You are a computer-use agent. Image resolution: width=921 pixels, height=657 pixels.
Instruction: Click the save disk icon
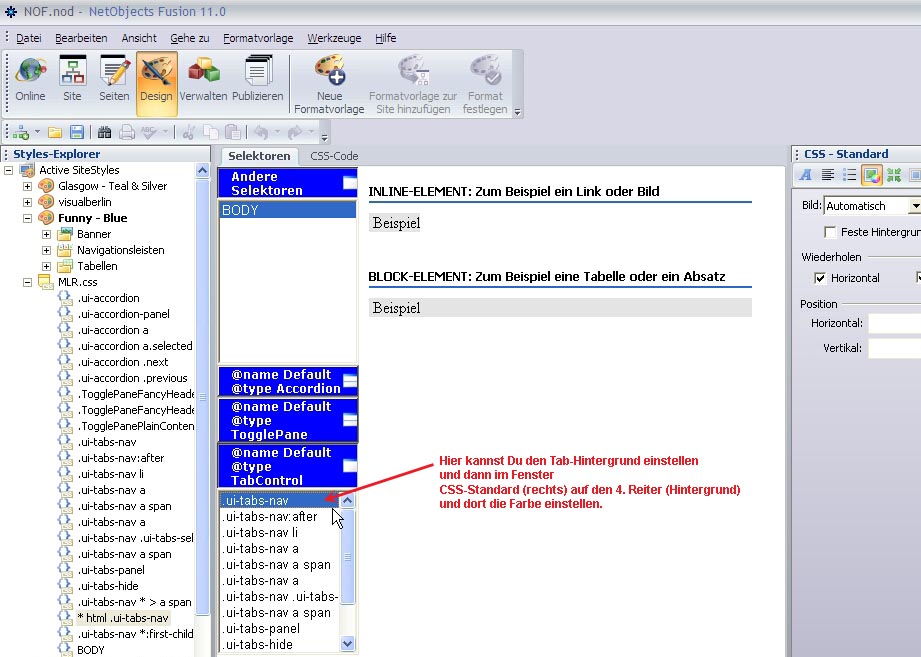77,132
